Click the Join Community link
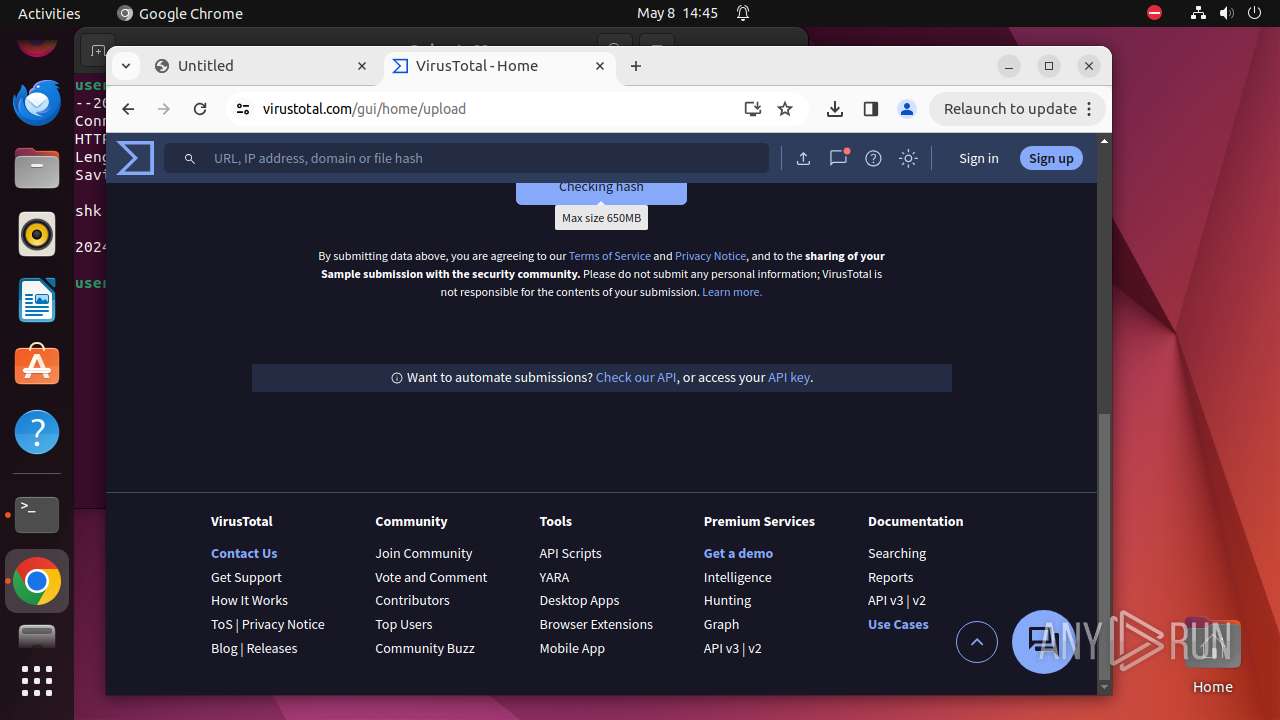The width and height of the screenshot is (1280, 720). point(423,553)
